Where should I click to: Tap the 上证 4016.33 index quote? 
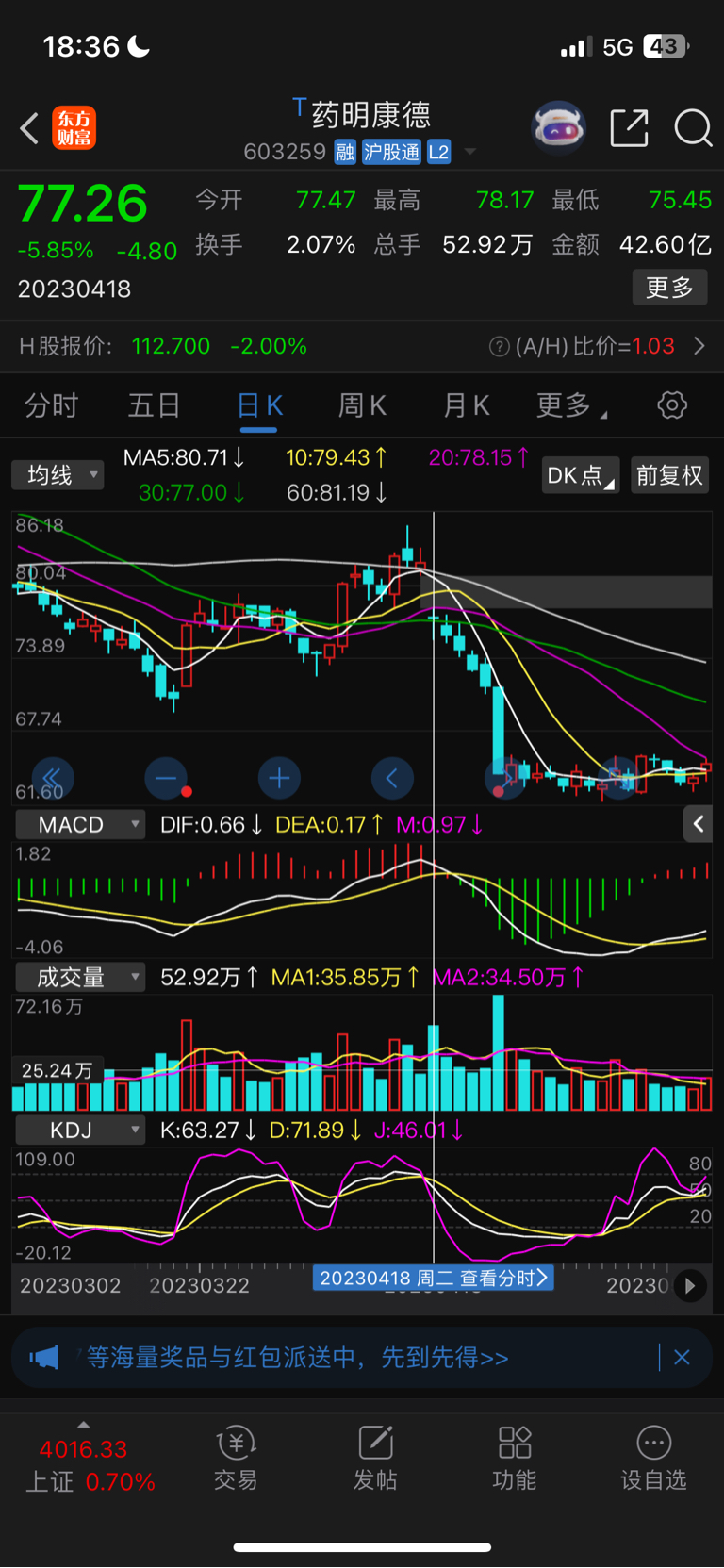[x=90, y=1466]
